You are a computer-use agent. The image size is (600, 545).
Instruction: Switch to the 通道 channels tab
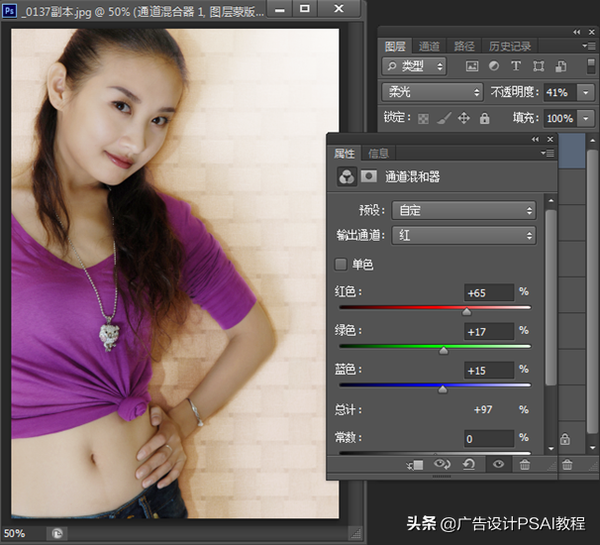pos(429,46)
